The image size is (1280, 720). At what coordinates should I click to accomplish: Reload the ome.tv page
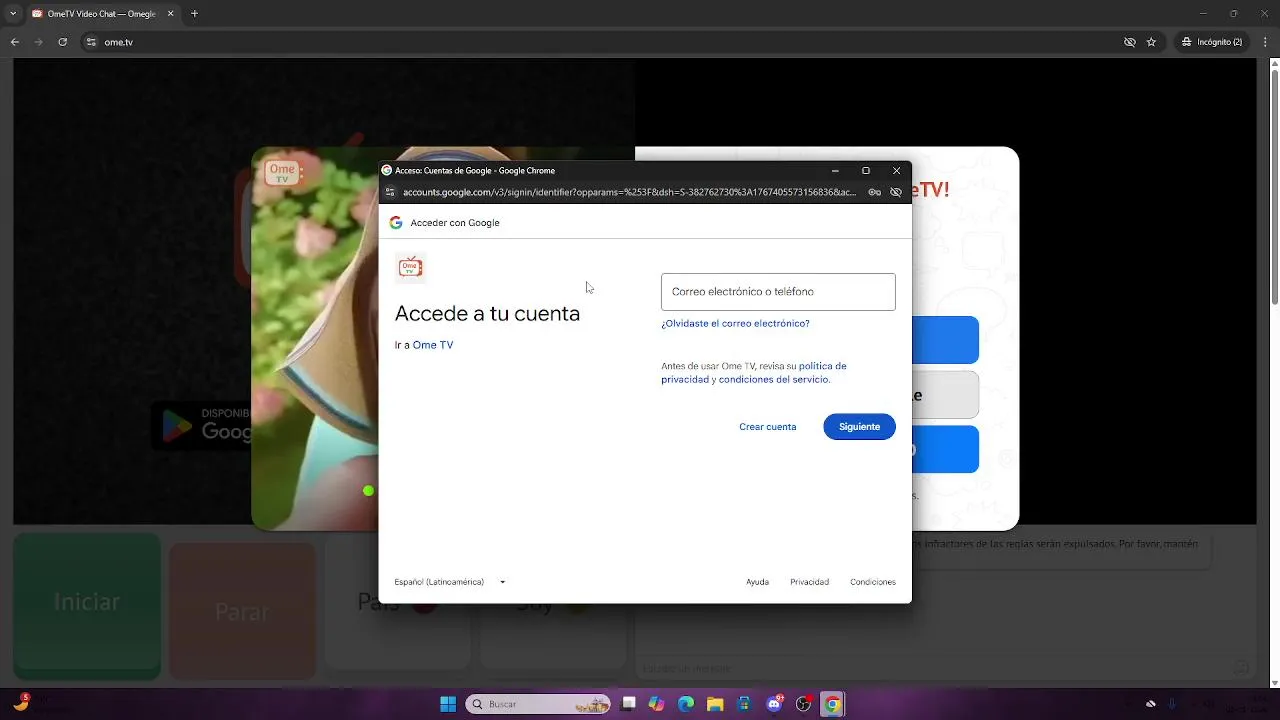point(63,42)
